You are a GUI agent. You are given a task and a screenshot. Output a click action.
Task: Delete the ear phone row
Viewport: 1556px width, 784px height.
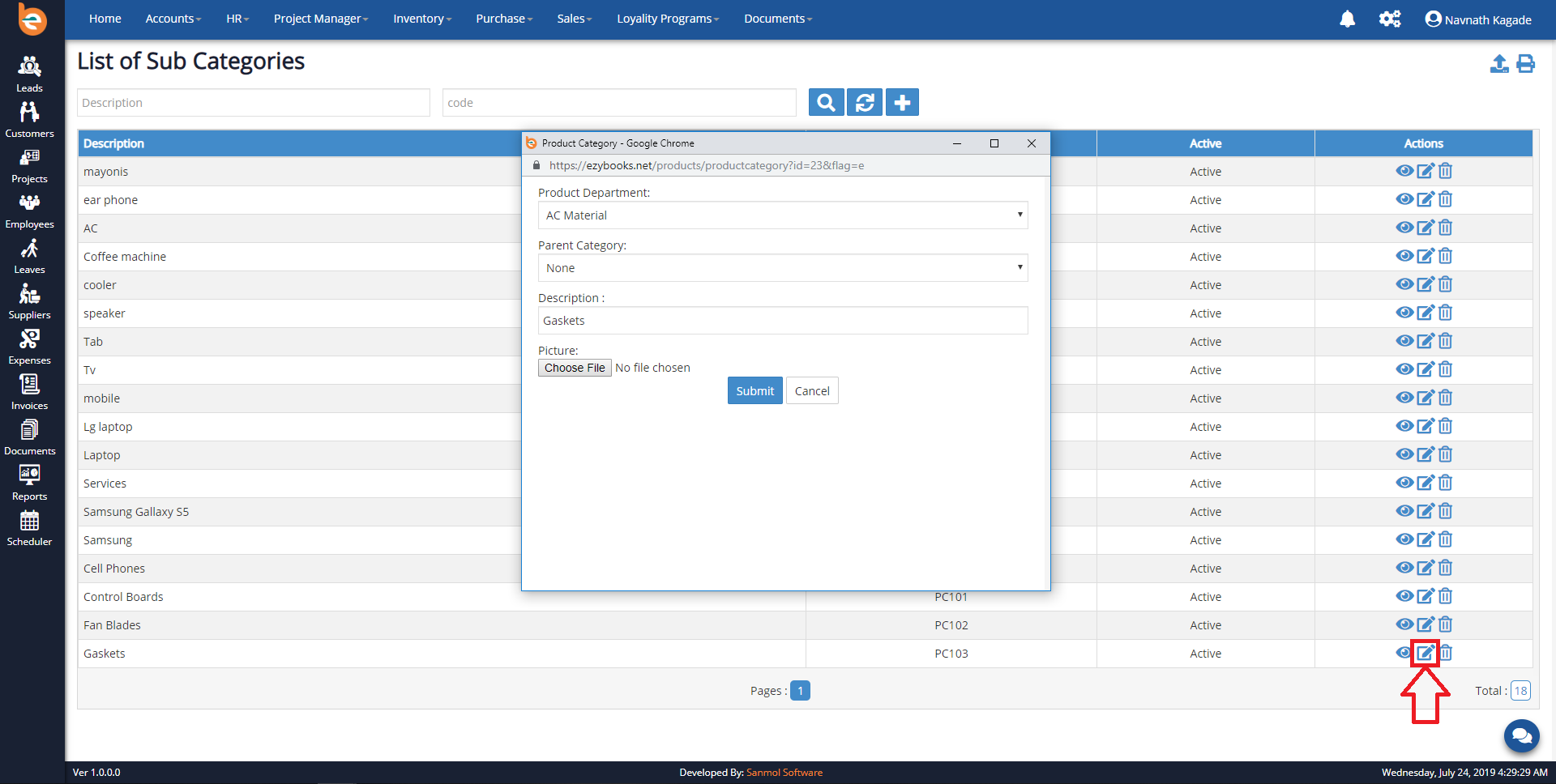(1446, 199)
